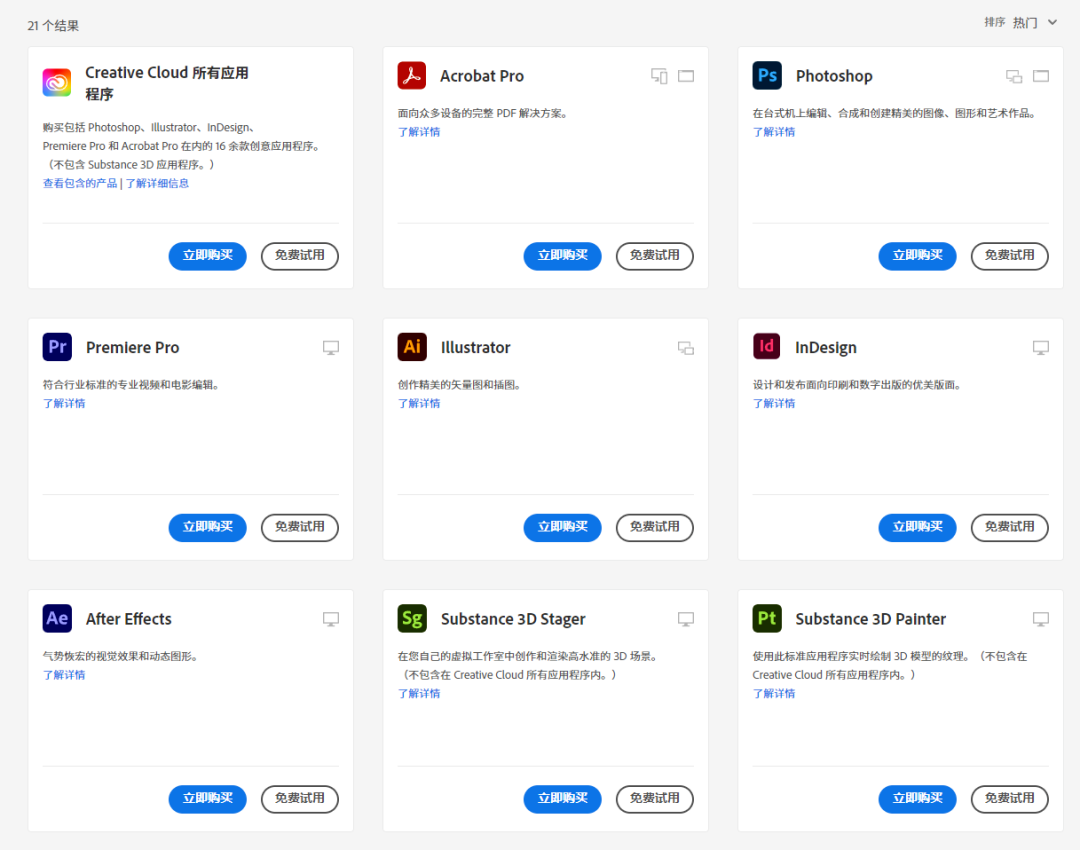Start Substance 3D Stager 免费试用

coord(654,798)
